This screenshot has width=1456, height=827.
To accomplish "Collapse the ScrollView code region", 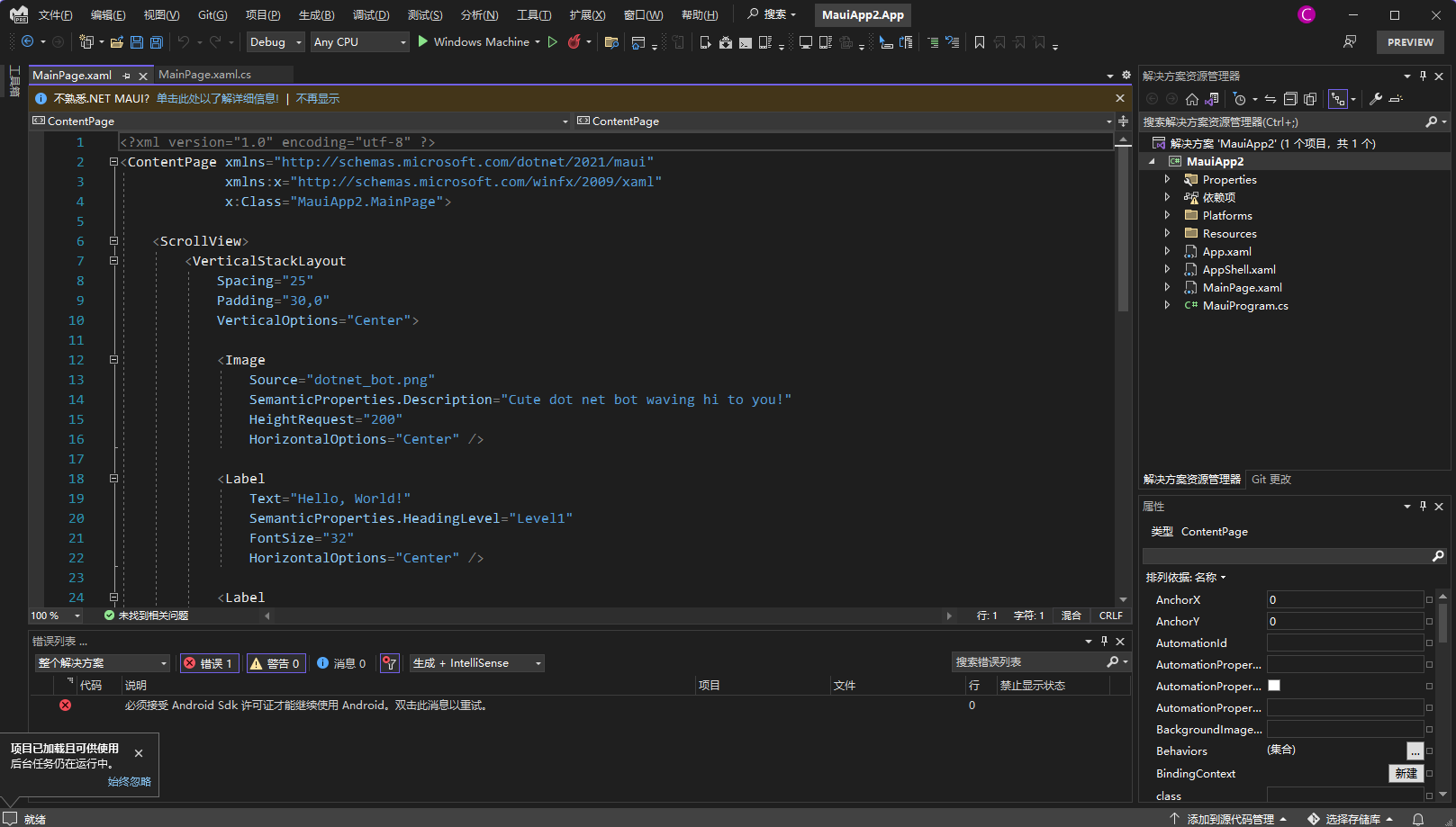I will [x=113, y=241].
